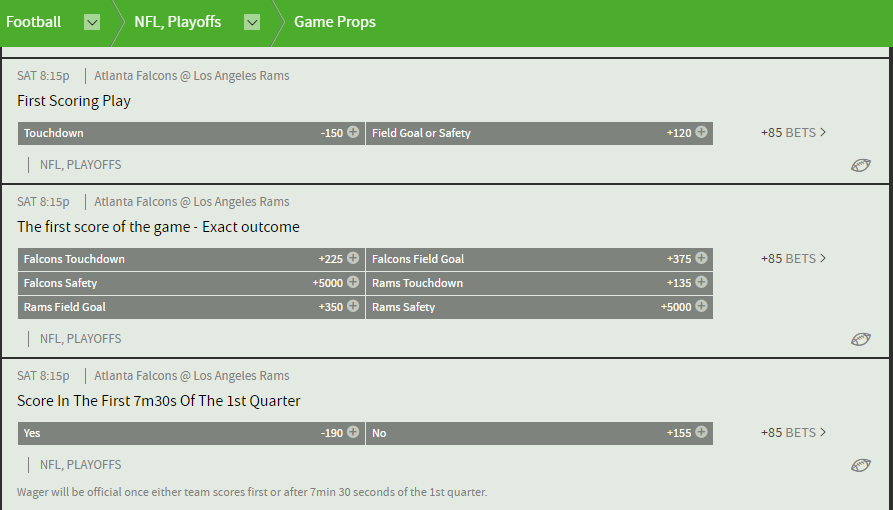This screenshot has height=510, width=893.
Task: Select NFL, Playoffs breadcrumb item
Action: [x=177, y=22]
